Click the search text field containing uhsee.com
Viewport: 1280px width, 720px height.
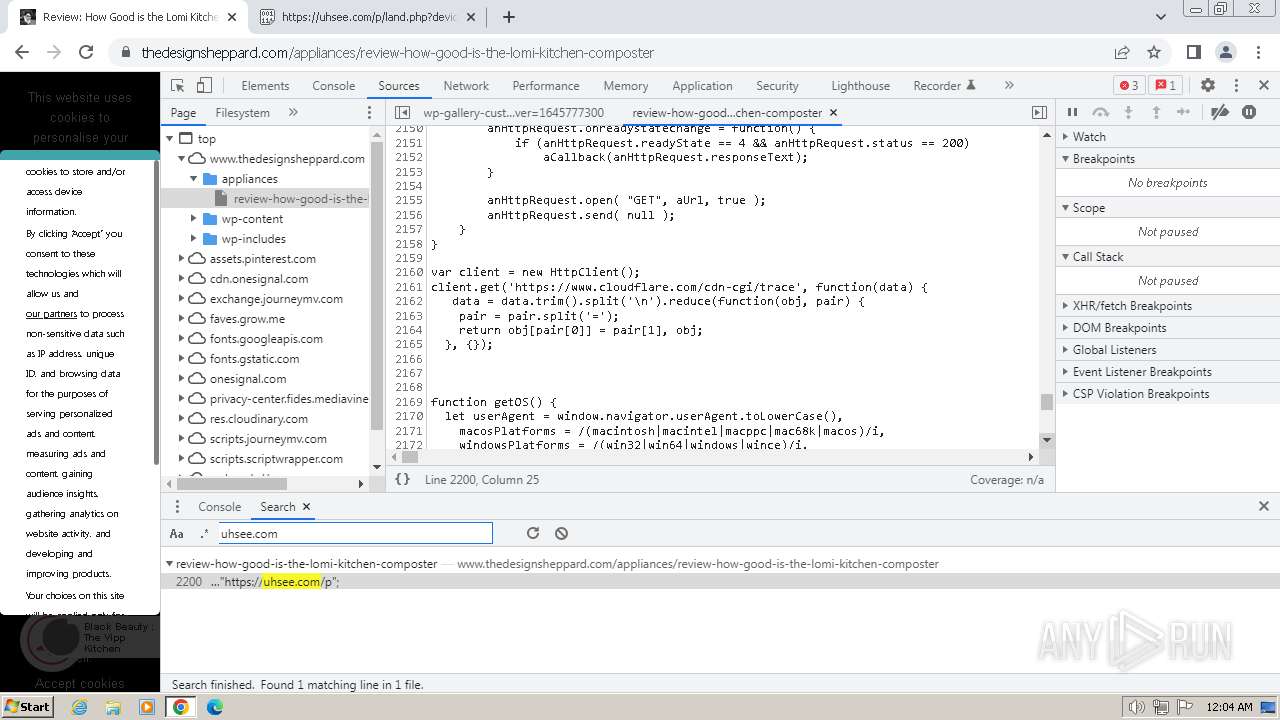[x=355, y=534]
